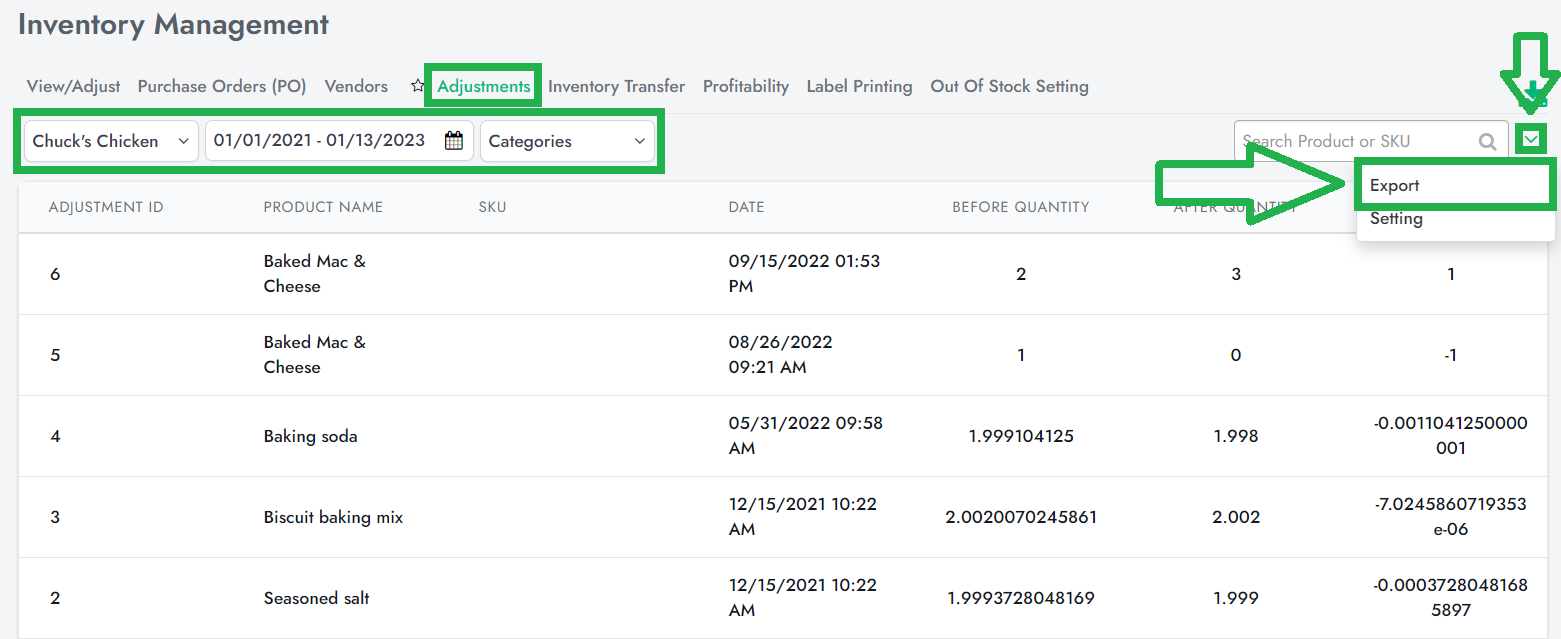Open the Out Of Stock Setting tab

[1009, 87]
